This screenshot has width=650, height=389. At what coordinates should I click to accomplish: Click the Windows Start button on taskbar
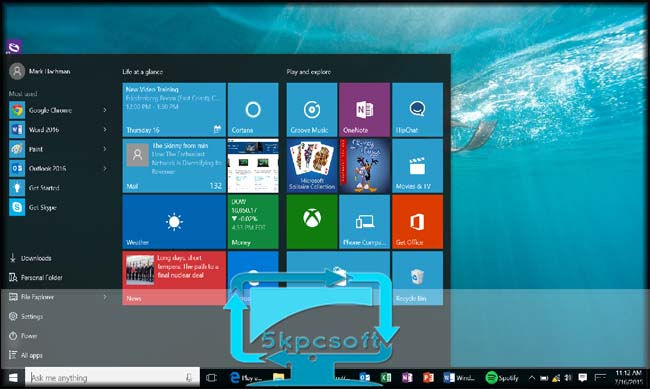(x=13, y=377)
